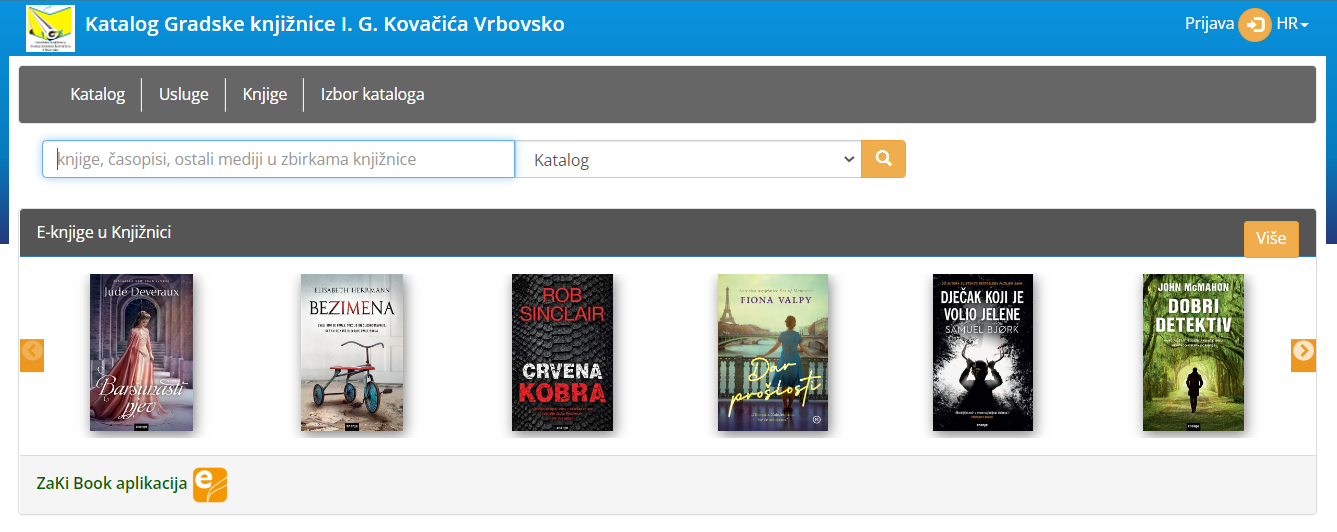Click the magnifier search button
This screenshot has width=1337, height=532.
tap(883, 159)
